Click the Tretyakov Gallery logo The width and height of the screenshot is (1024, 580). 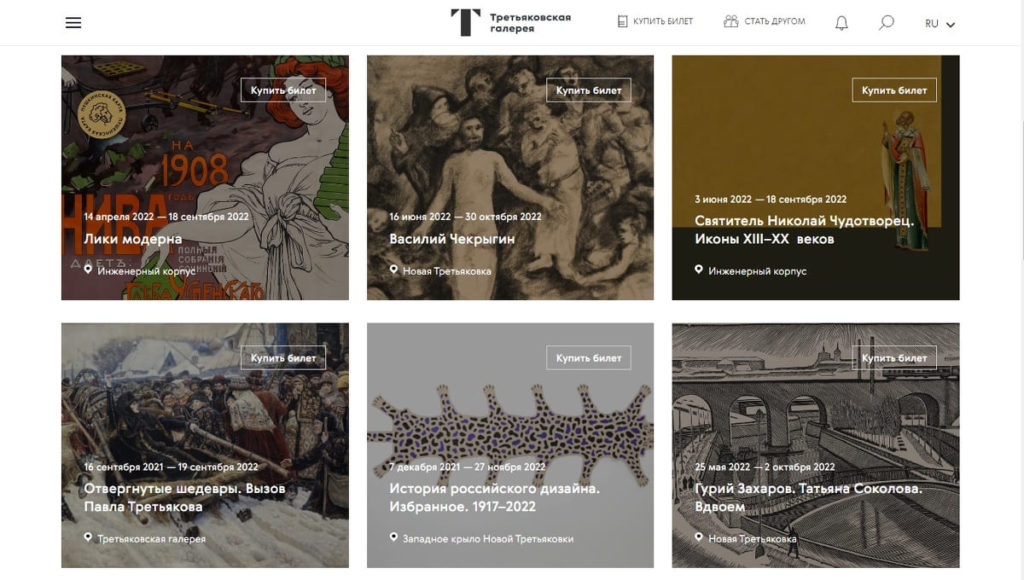pyautogui.click(x=511, y=22)
